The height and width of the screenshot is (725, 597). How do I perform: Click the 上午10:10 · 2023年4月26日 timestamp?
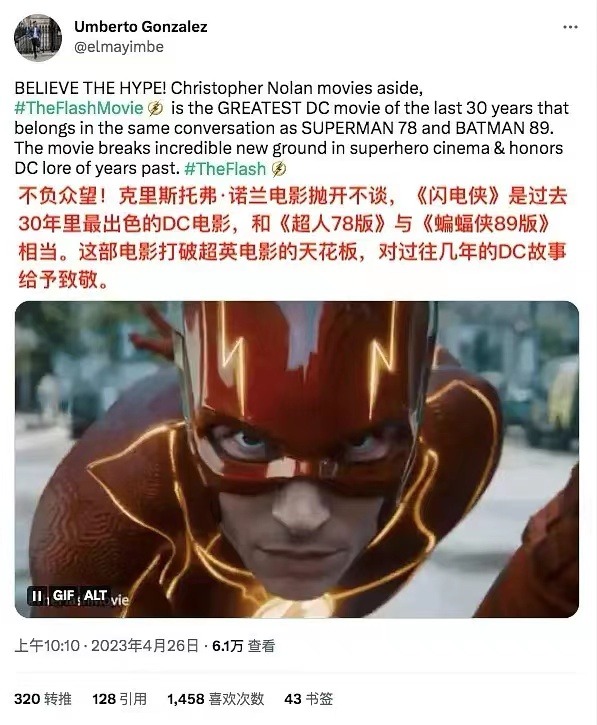pyautogui.click(x=106, y=645)
